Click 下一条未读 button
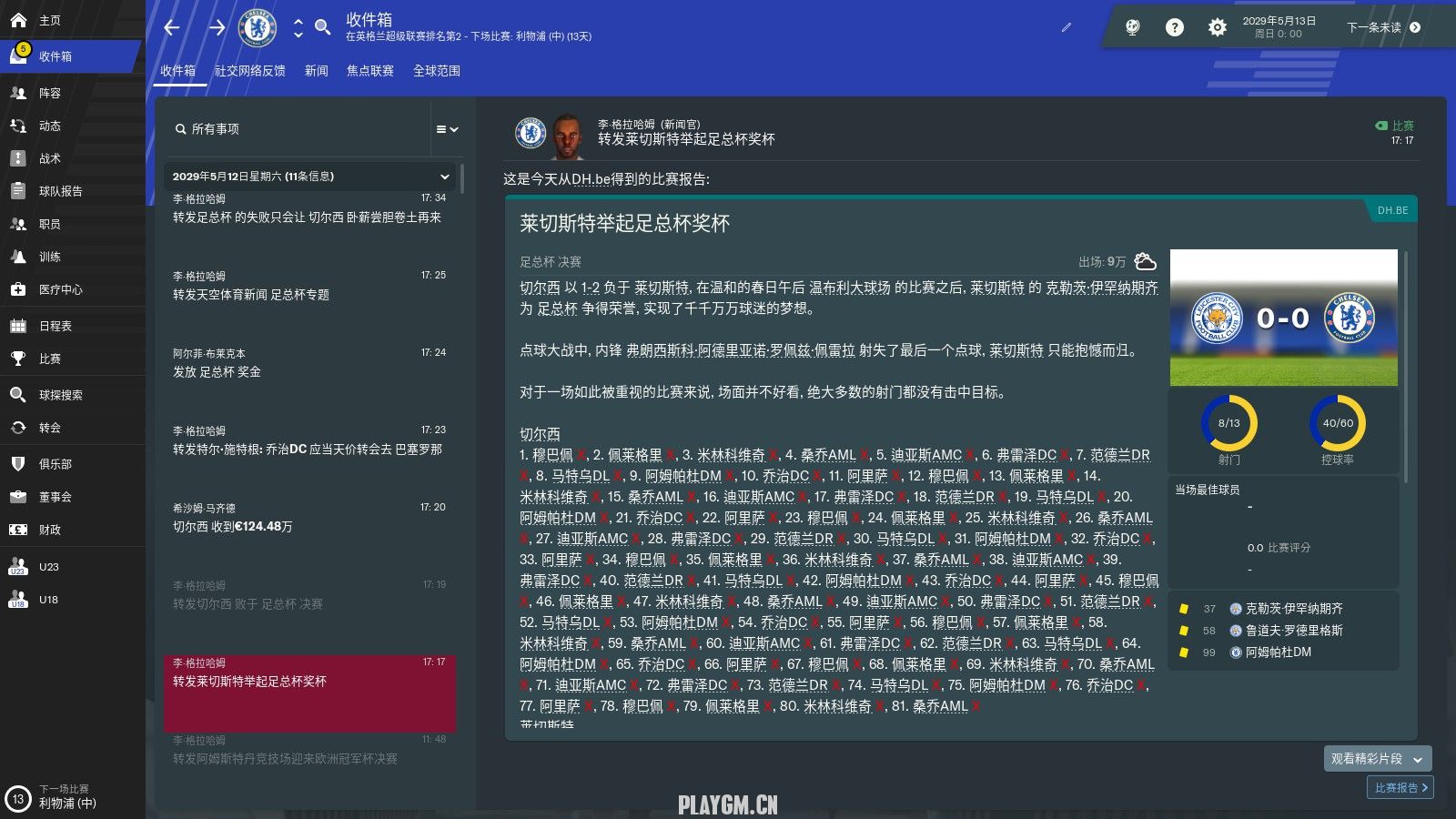Viewport: 1456px width, 819px height. tap(1382, 27)
